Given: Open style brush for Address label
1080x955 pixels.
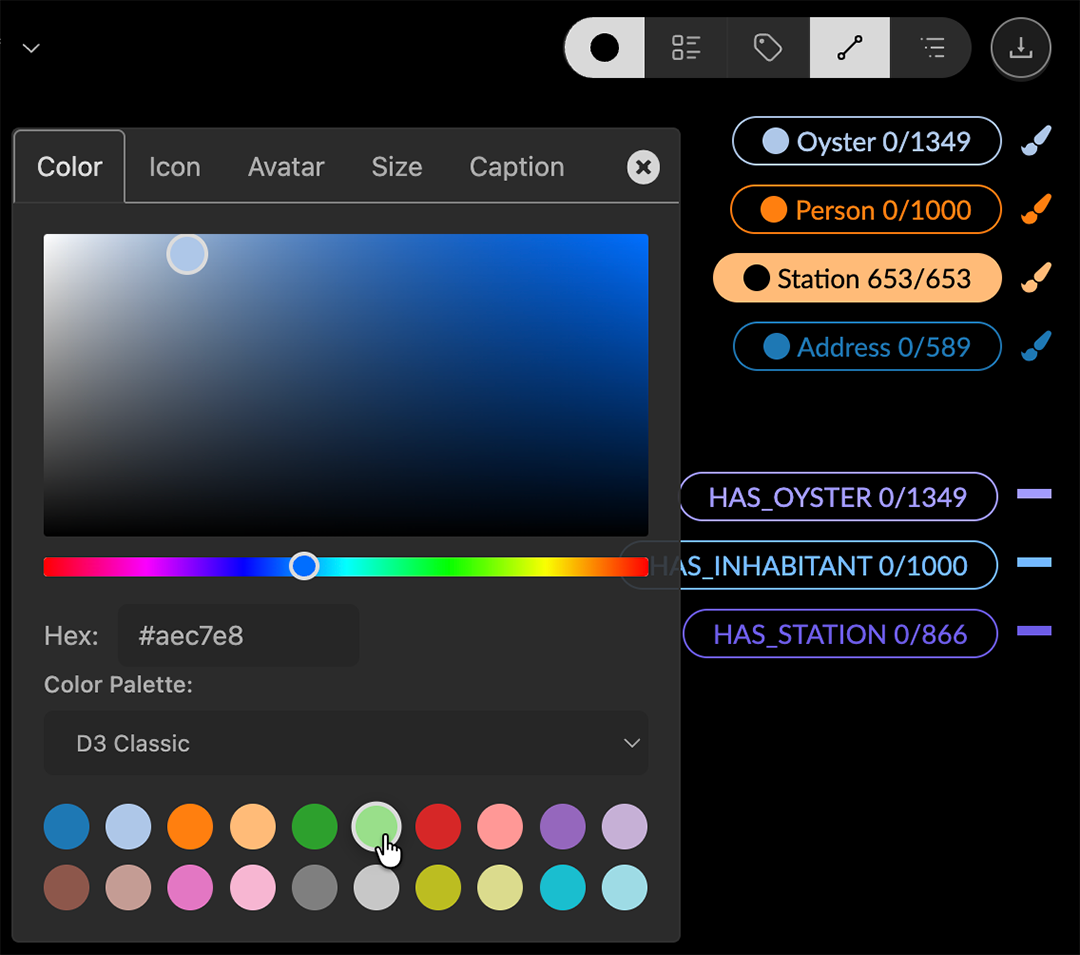Looking at the screenshot, I should (1036, 347).
